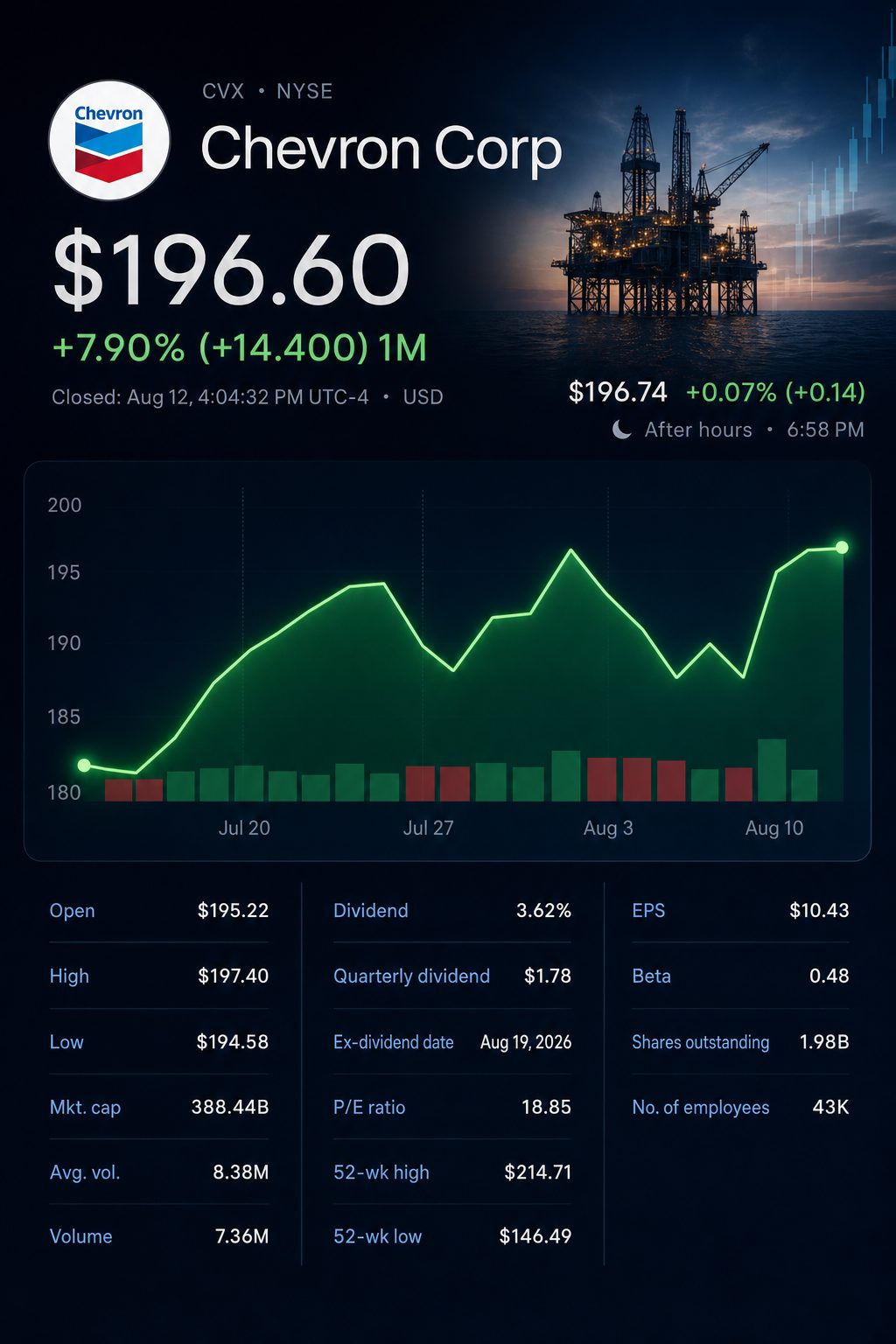
Task: Click the Jul 27 date axis label
Action: point(429,828)
